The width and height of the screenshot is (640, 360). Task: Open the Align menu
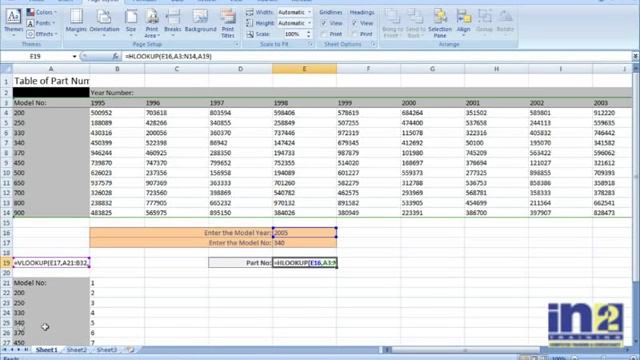463,22
